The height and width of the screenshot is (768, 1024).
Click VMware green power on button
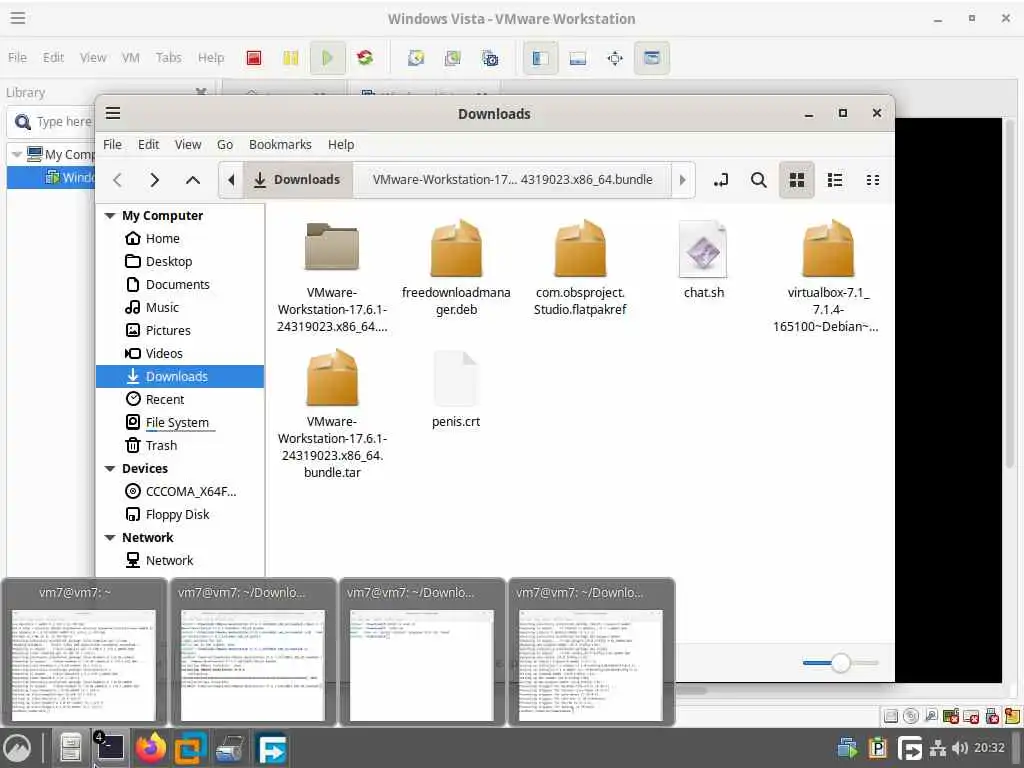coord(327,58)
